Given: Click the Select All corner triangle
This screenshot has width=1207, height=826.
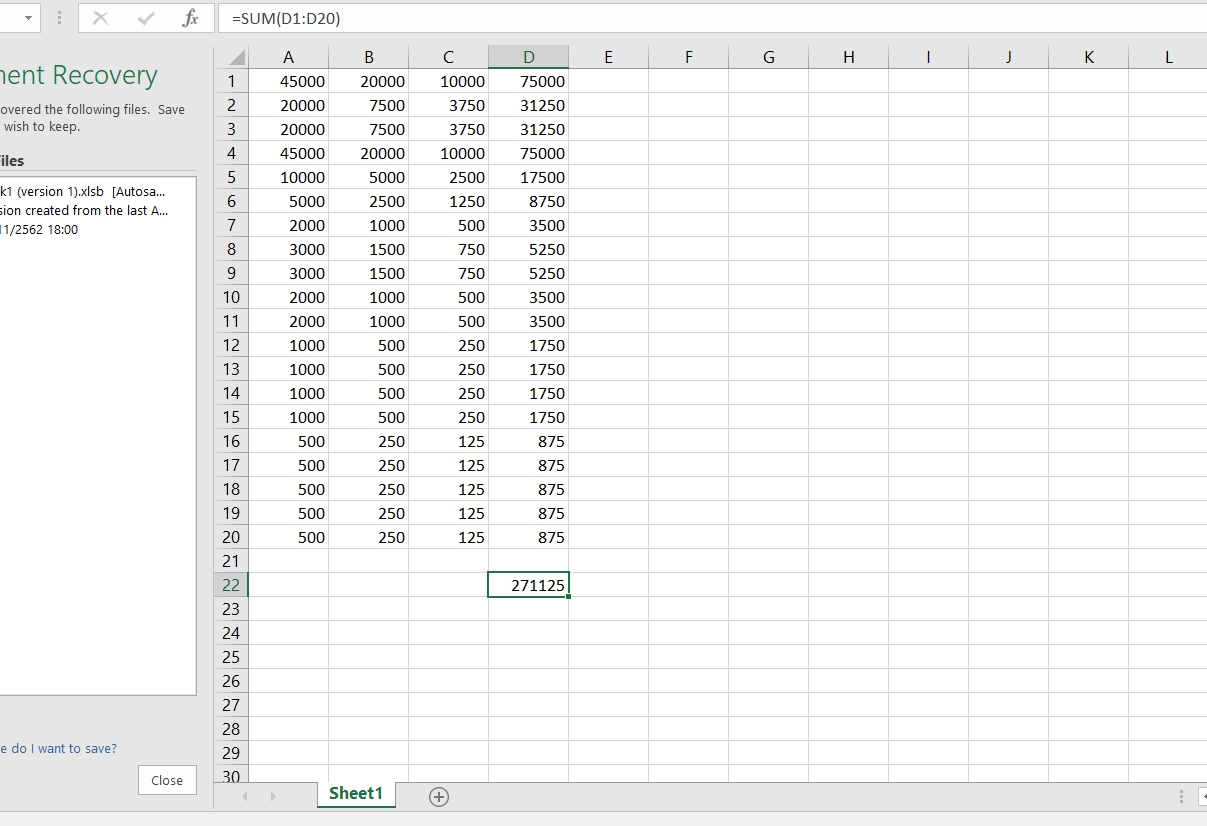Looking at the screenshot, I should 231,58.
